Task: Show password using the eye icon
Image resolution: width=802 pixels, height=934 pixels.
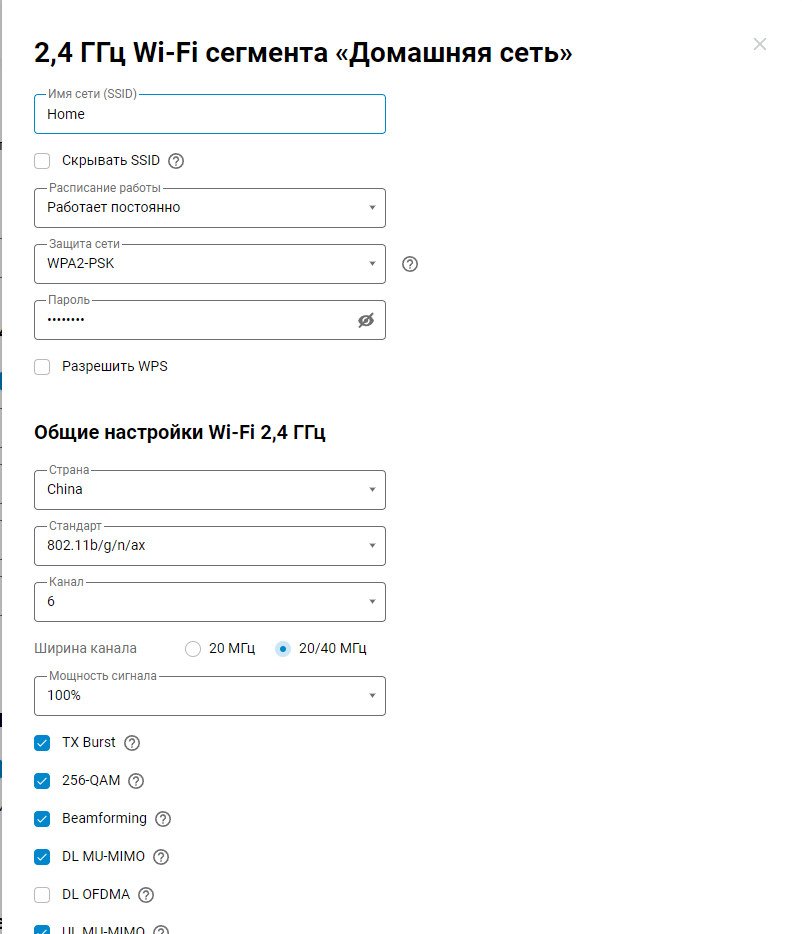Action: click(x=366, y=320)
